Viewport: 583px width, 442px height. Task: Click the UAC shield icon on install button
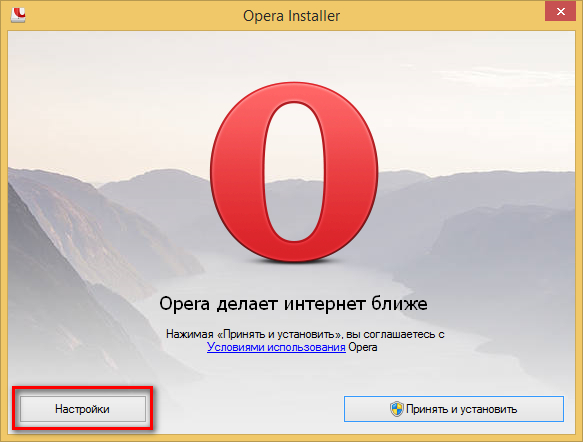point(397,409)
